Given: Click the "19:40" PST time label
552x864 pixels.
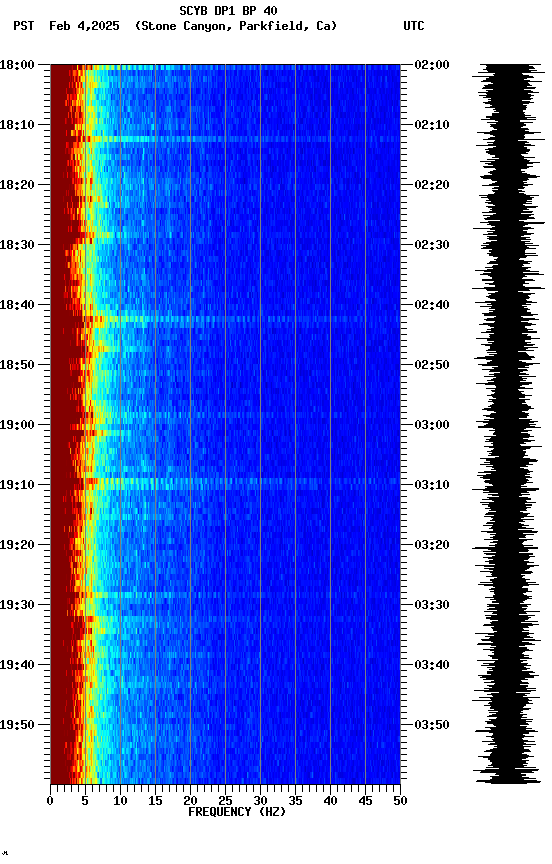Looking at the screenshot, I should (17, 665).
